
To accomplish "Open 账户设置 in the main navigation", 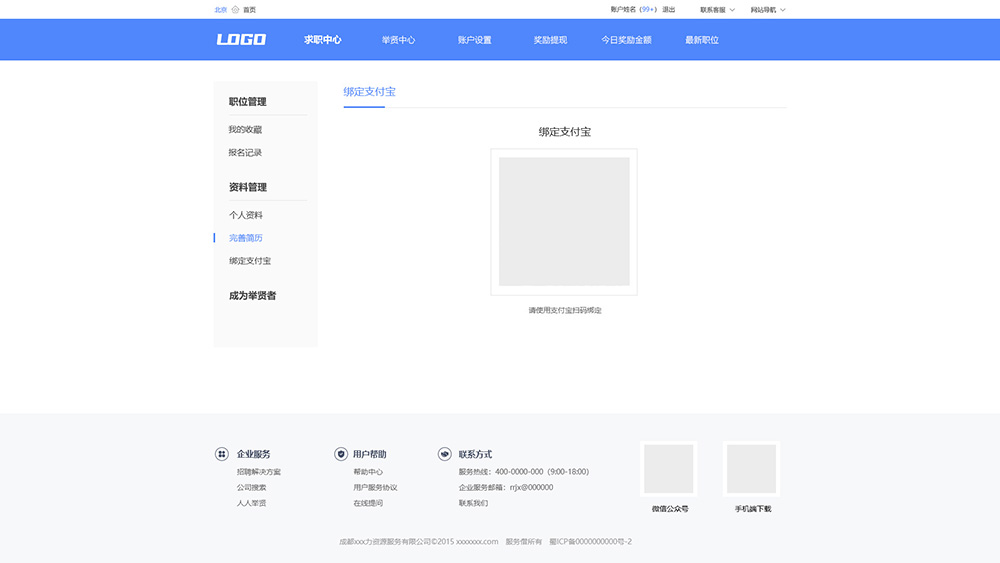I will coord(474,40).
